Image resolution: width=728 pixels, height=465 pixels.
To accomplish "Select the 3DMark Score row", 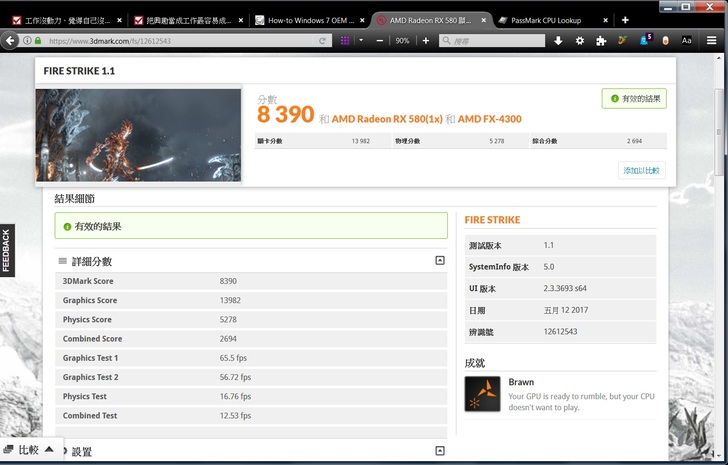I will coord(251,281).
